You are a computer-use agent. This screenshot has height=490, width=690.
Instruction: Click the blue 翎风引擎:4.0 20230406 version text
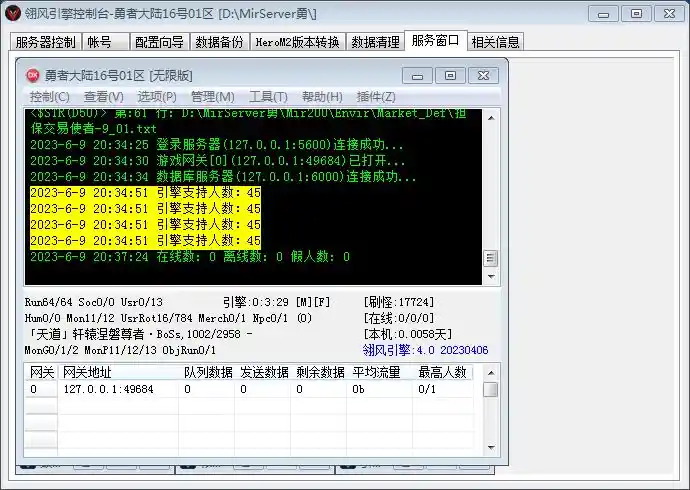[x=425, y=350]
